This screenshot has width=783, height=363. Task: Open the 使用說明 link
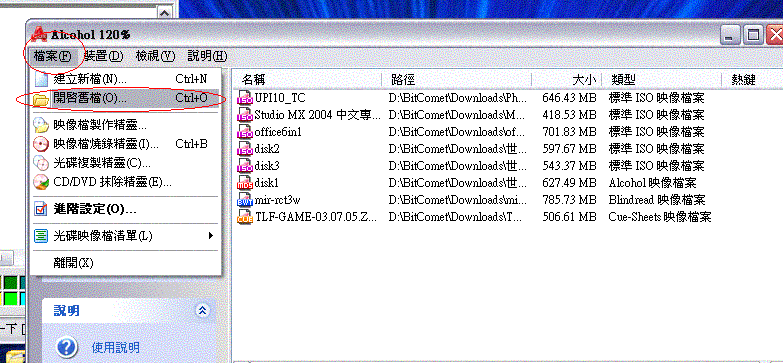[x=116, y=348]
